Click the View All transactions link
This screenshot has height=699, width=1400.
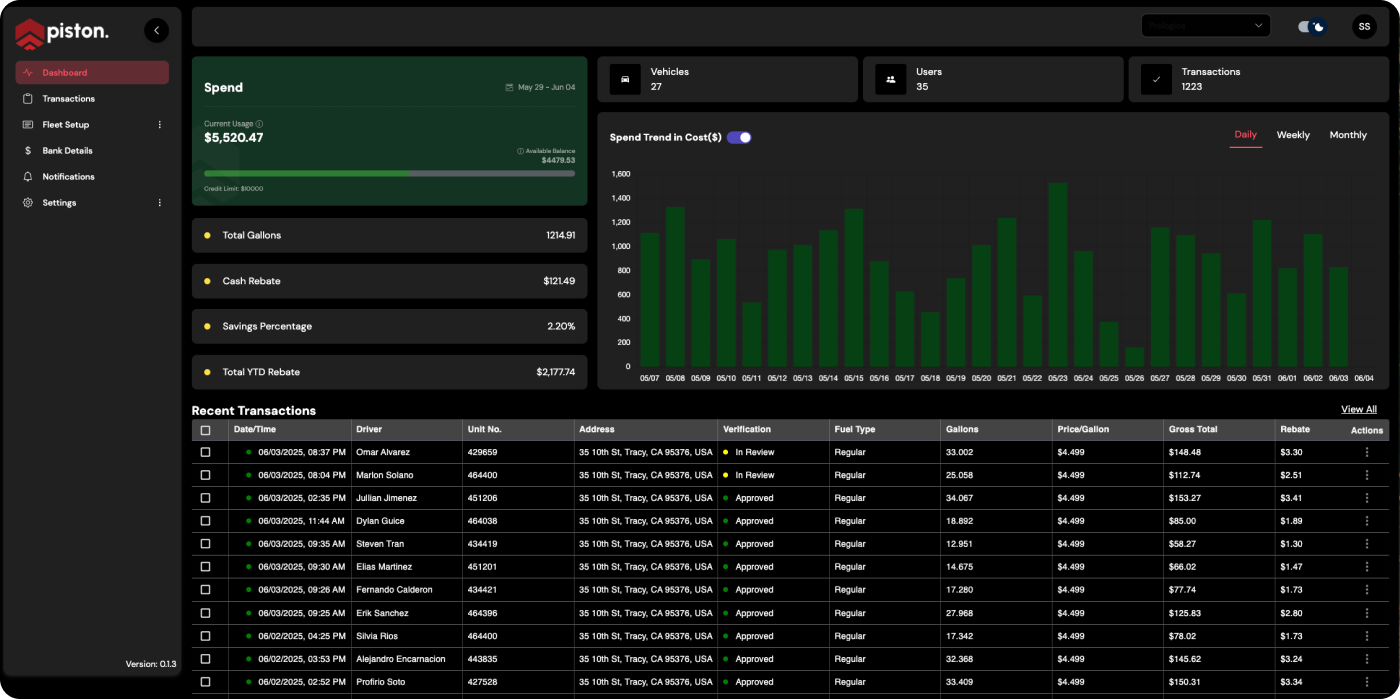1358,409
